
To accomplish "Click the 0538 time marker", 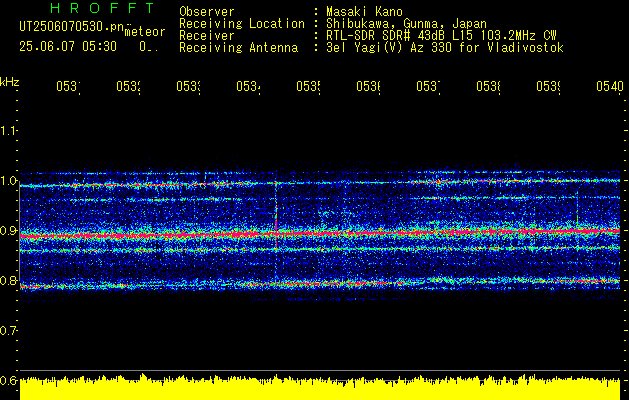I will 488,86.
